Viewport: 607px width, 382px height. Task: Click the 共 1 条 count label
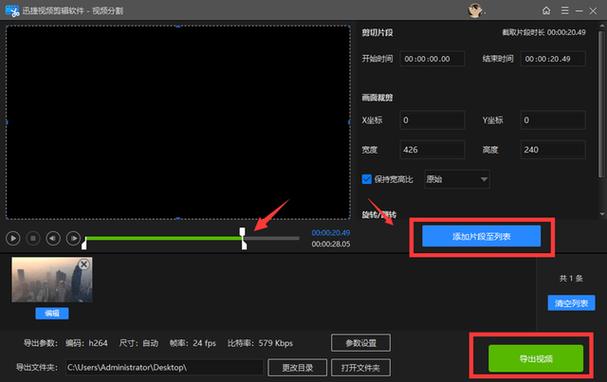(571, 278)
